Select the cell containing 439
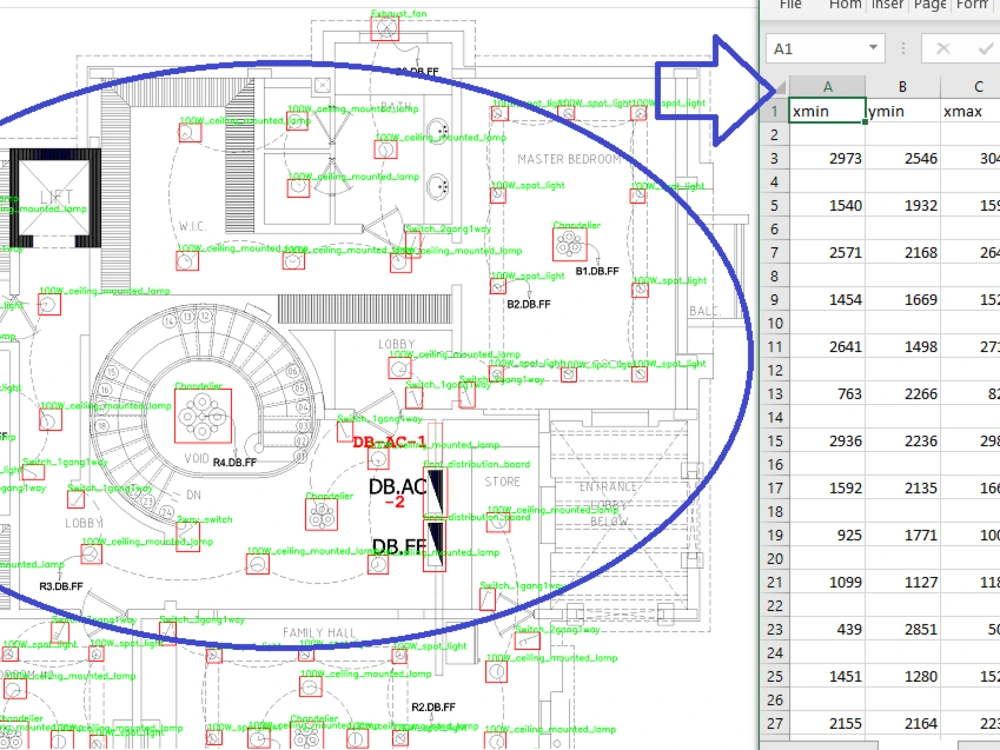This screenshot has height=750, width=1000. (x=827, y=629)
